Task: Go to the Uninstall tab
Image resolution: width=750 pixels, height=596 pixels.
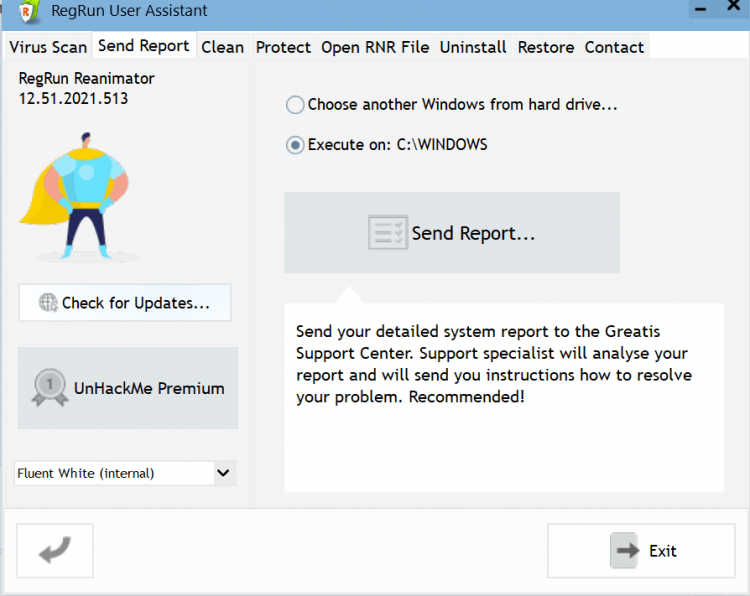Action: pyautogui.click(x=473, y=47)
